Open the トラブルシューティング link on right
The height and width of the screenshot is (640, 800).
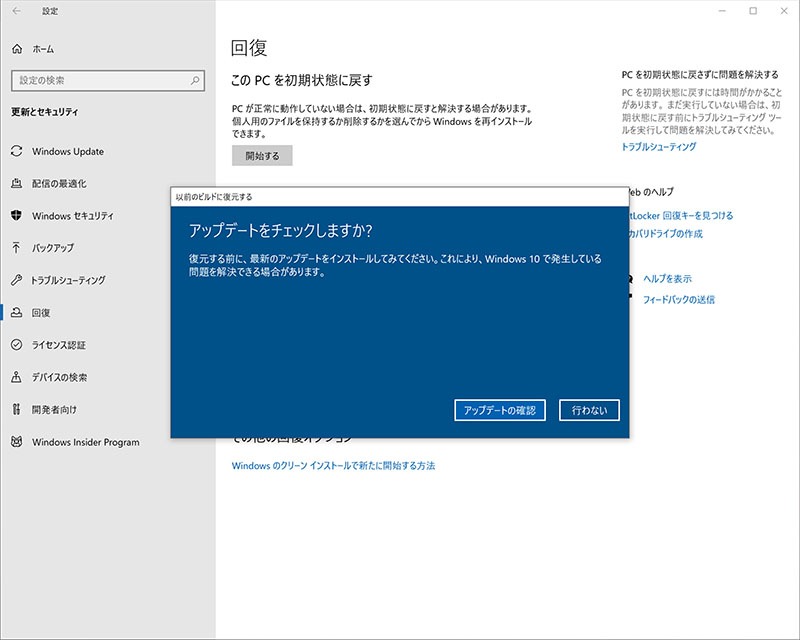coord(659,147)
